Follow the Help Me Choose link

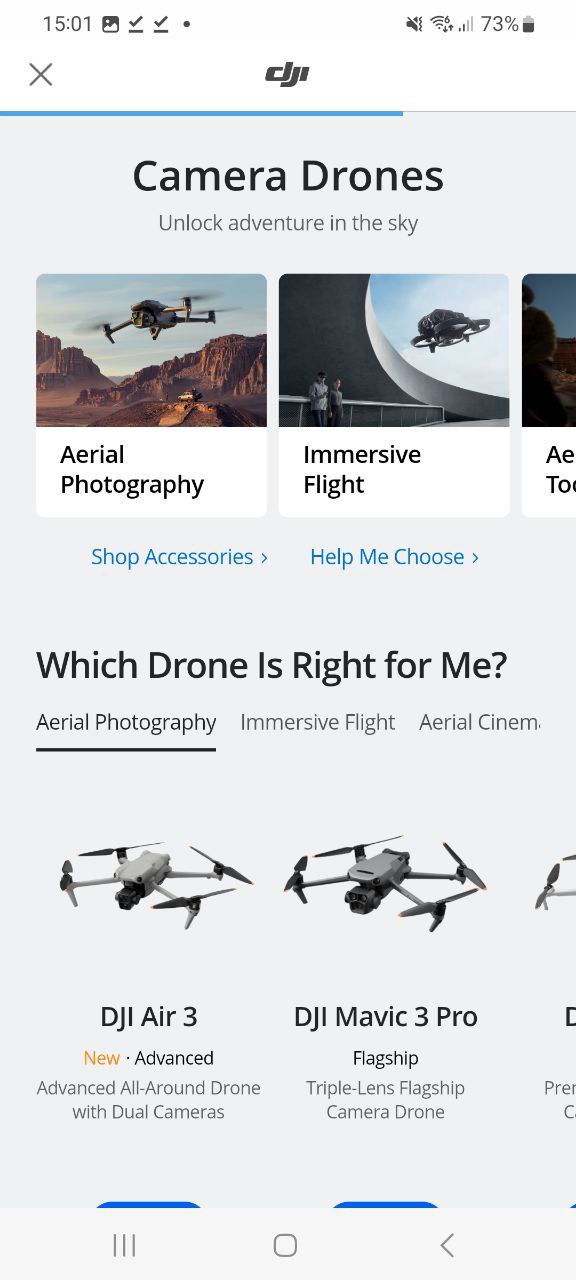394,557
